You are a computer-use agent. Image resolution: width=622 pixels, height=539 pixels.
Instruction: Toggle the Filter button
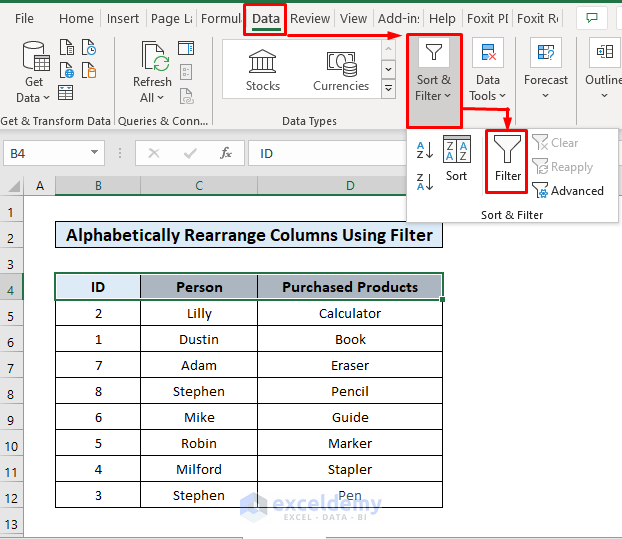coord(507,159)
